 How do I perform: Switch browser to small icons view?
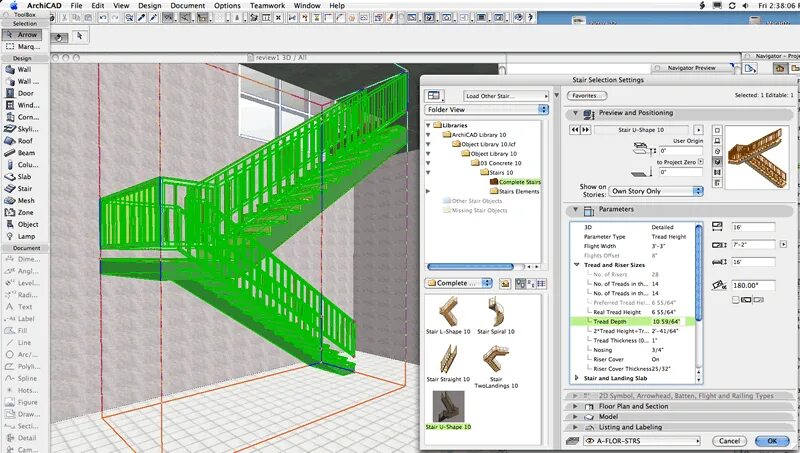pos(531,284)
